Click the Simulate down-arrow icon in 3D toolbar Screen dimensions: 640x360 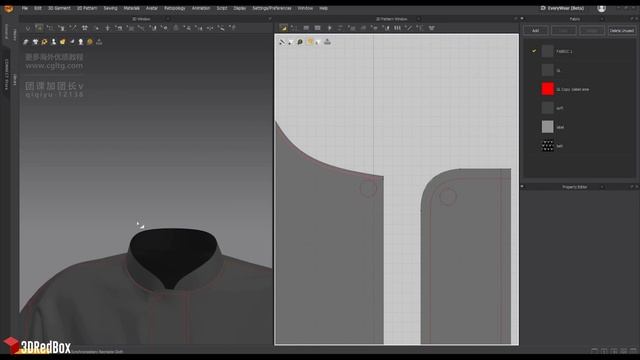(x=28, y=28)
